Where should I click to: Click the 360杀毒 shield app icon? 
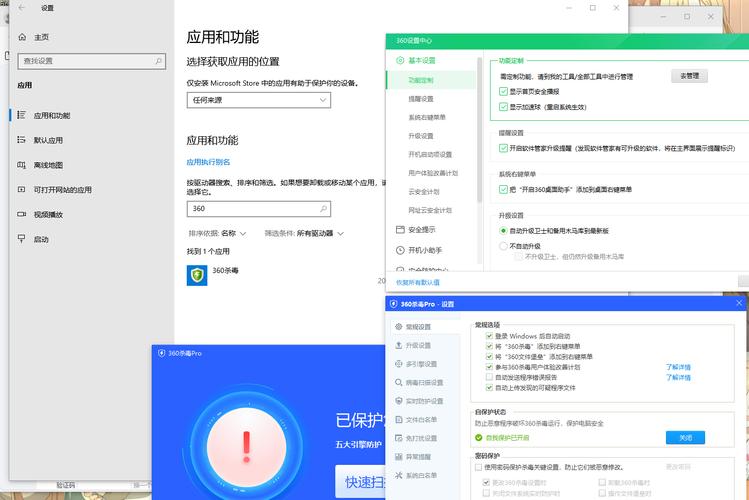[197, 275]
